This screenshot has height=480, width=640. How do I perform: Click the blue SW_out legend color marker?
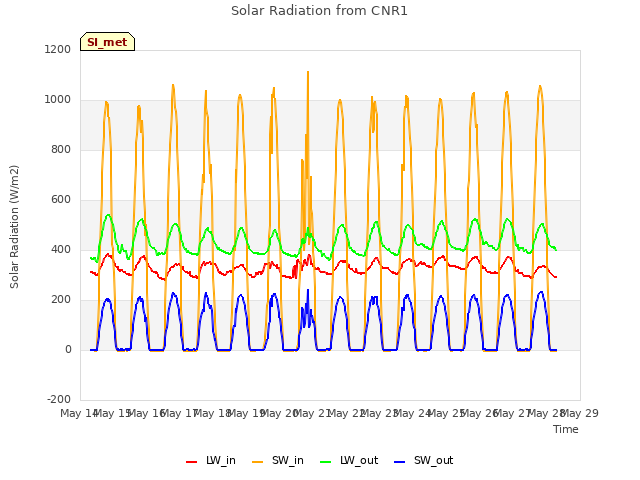400,462
